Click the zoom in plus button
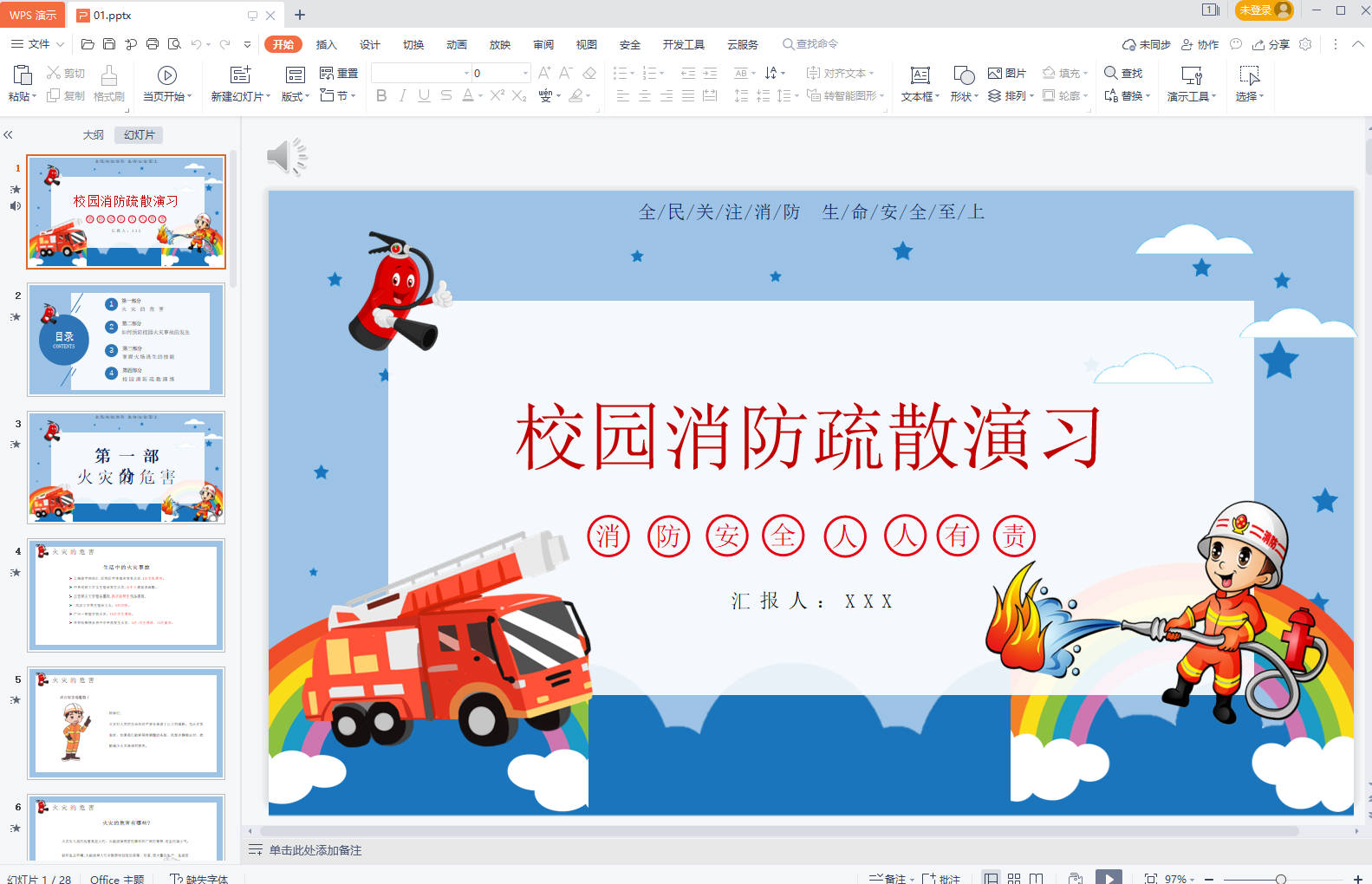This screenshot has width=1372, height=884. tap(1357, 879)
